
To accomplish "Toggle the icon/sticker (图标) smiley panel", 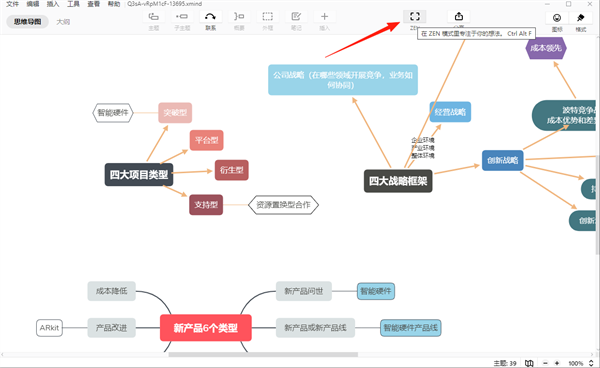I will click(x=557, y=18).
